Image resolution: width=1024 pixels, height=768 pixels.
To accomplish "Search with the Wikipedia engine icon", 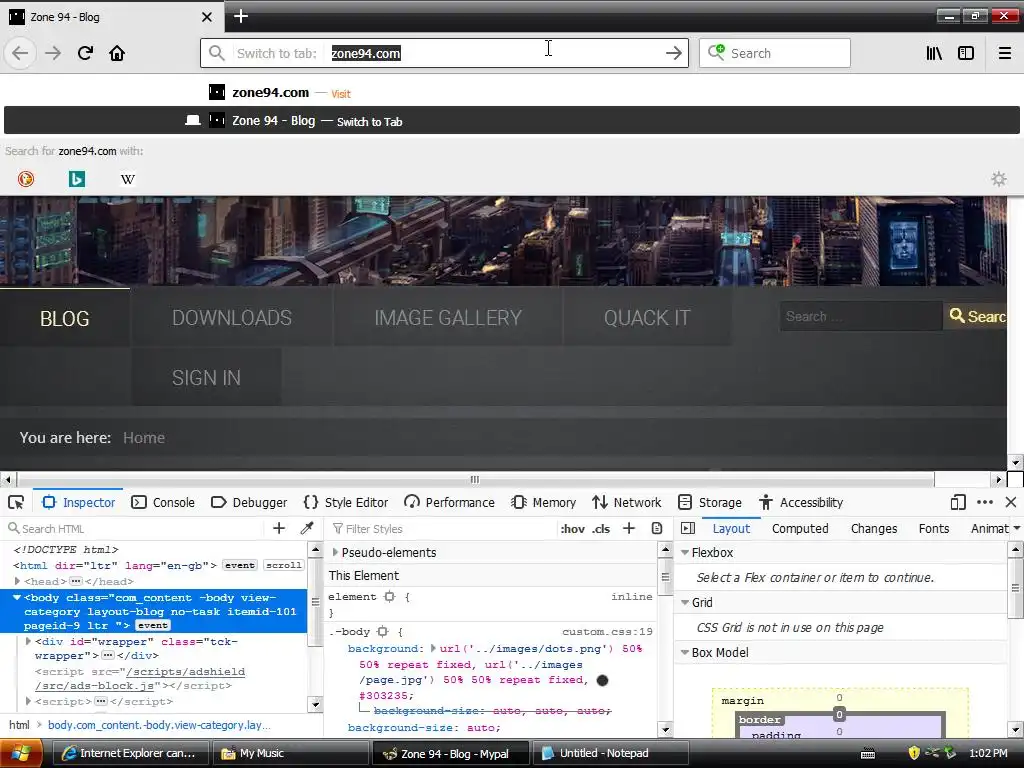I will click(128, 179).
